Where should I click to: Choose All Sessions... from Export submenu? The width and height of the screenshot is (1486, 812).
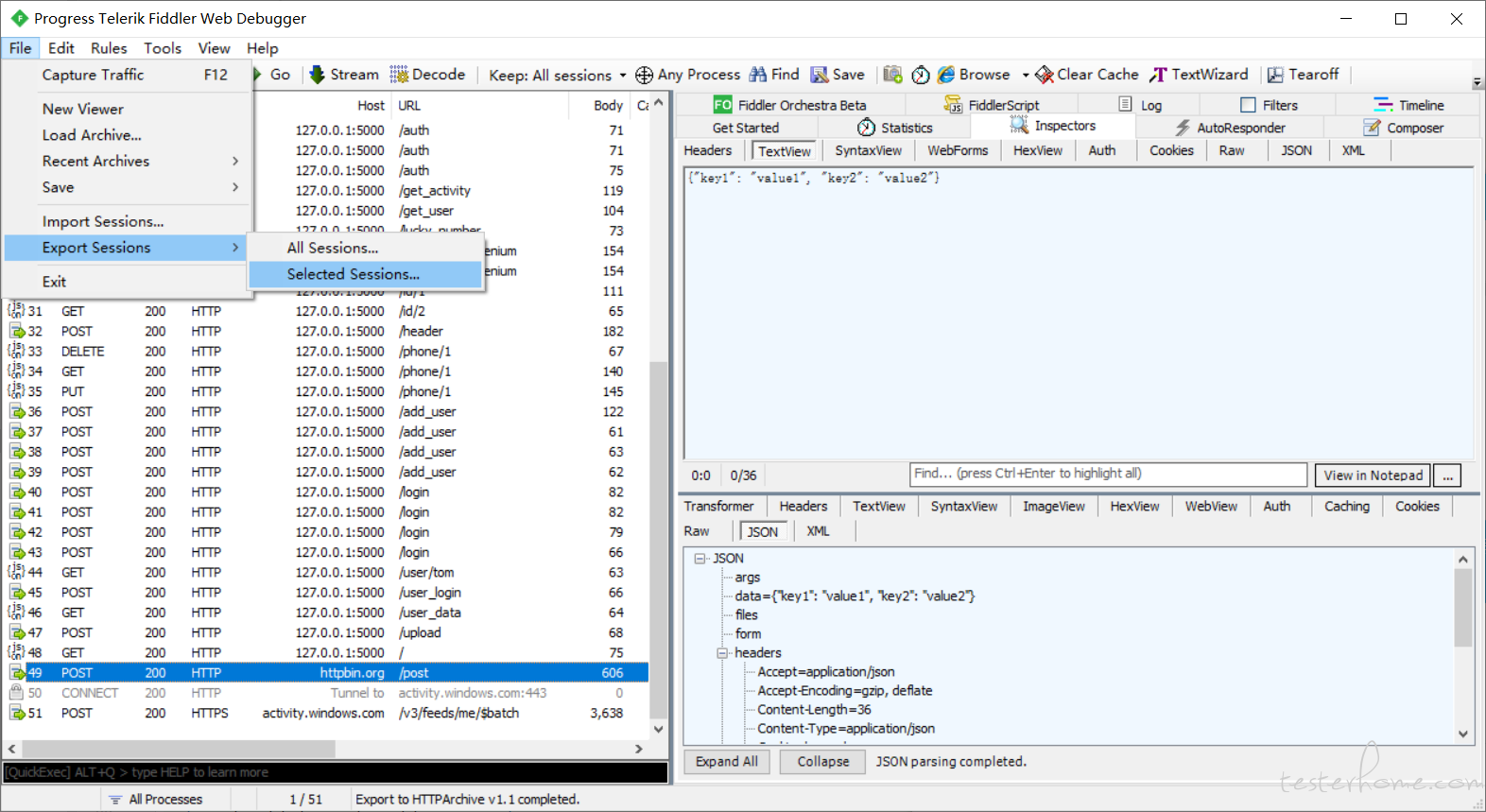point(365,248)
